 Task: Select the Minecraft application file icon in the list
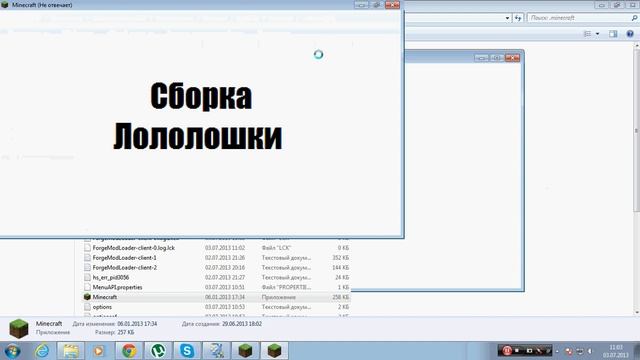[x=87, y=297]
